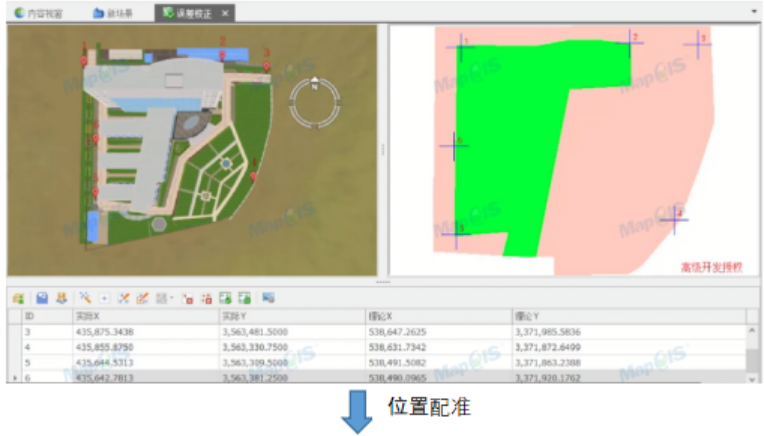The image size is (764, 436).
Task: Select the magic wand tool icon
Action: click(x=85, y=298)
